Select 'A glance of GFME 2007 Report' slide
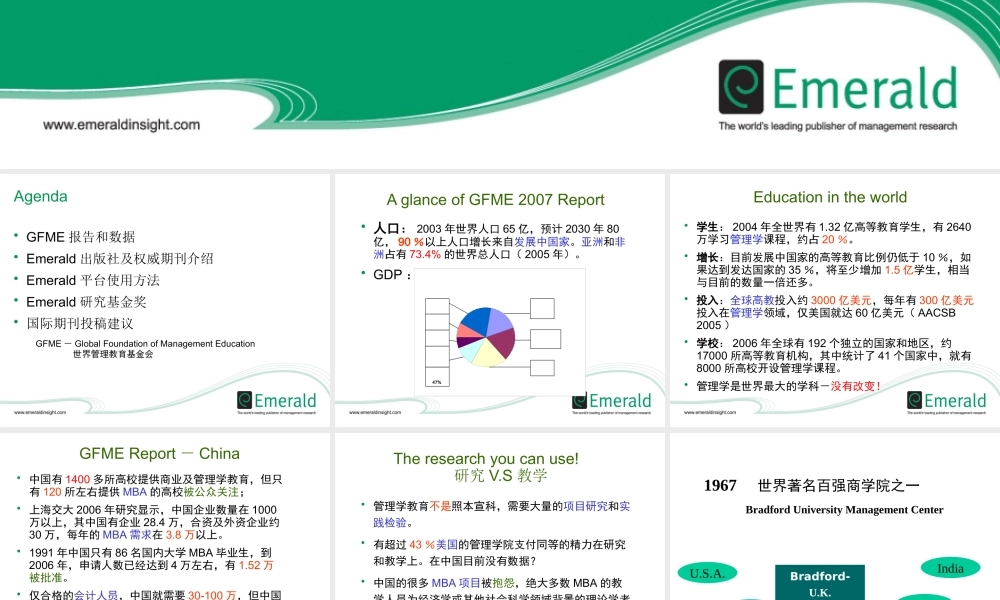Viewport: 1000px width, 600px height. coord(499,300)
